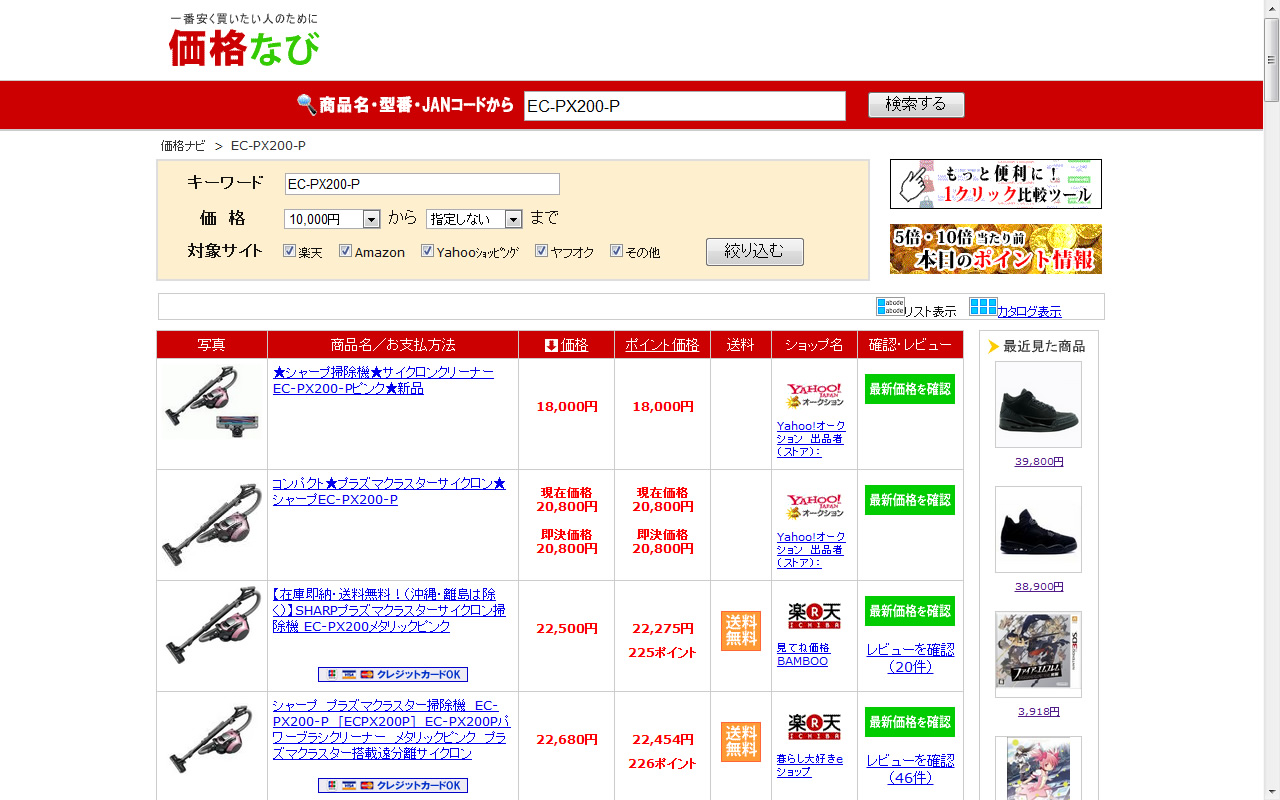Click black sneaker thumbnail above 39,800円
The image size is (1280, 800).
(x=1038, y=404)
